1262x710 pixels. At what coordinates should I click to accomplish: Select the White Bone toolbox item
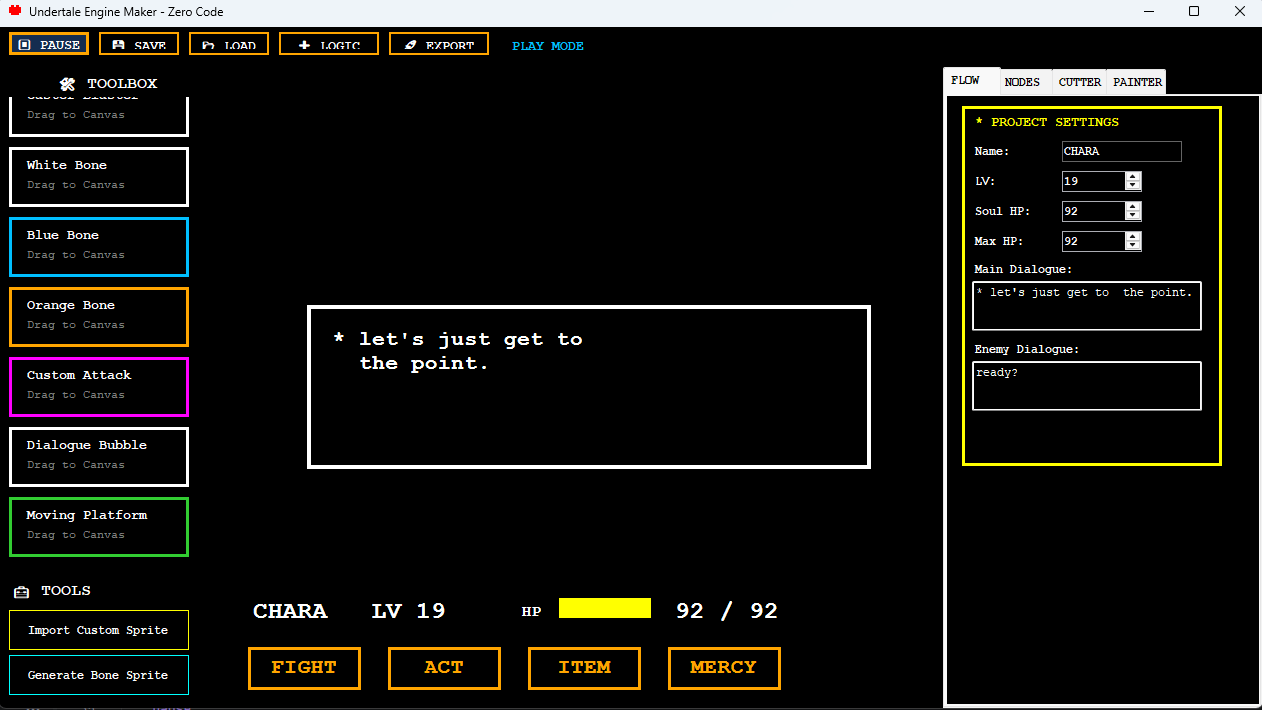(99, 177)
